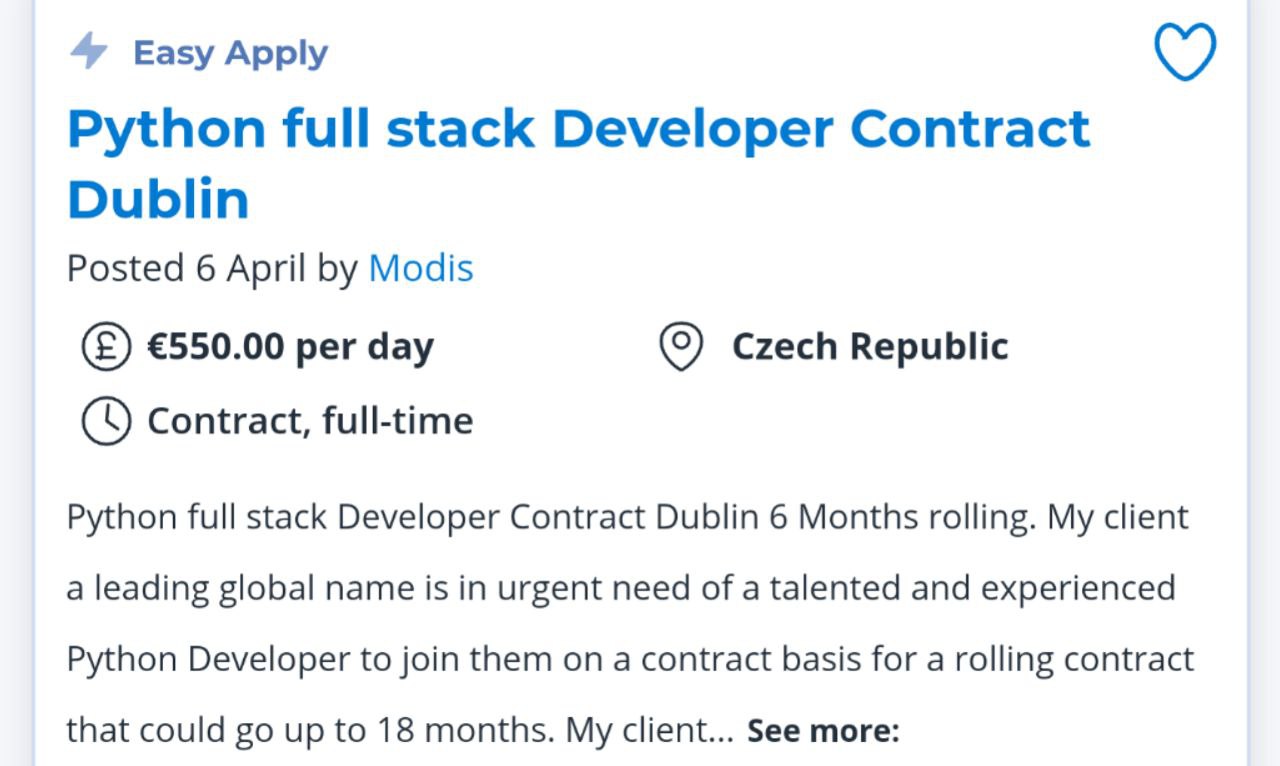
Task: Click the clock contract type icon
Action: click(106, 421)
